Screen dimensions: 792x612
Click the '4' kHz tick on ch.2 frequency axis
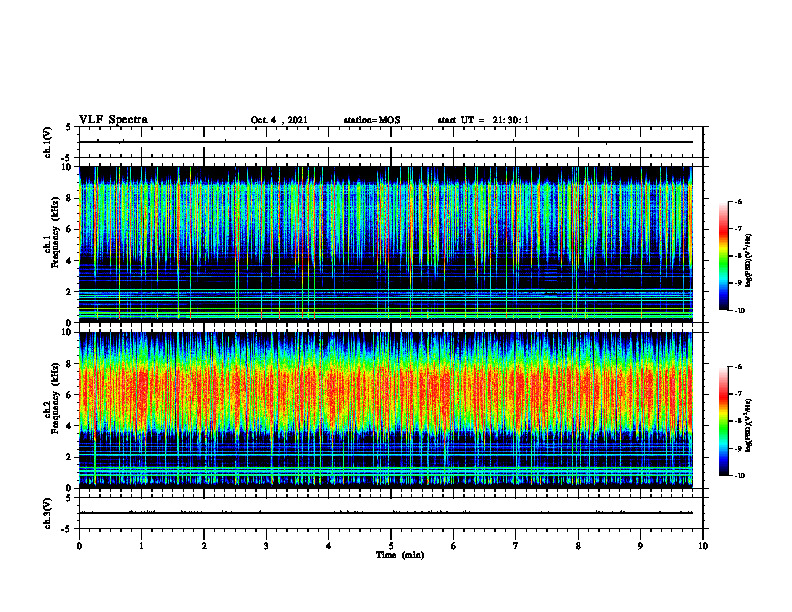tap(70, 426)
